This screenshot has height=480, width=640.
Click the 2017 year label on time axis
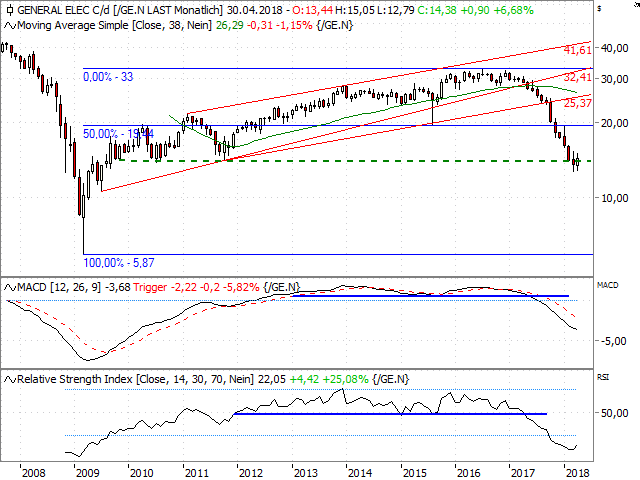(x=523, y=473)
